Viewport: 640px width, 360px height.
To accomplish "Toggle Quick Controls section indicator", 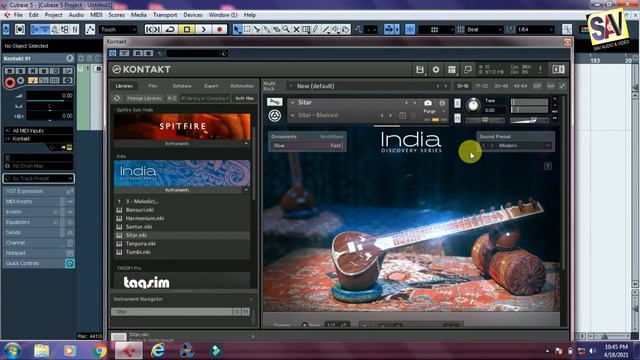I will [x=70, y=263].
